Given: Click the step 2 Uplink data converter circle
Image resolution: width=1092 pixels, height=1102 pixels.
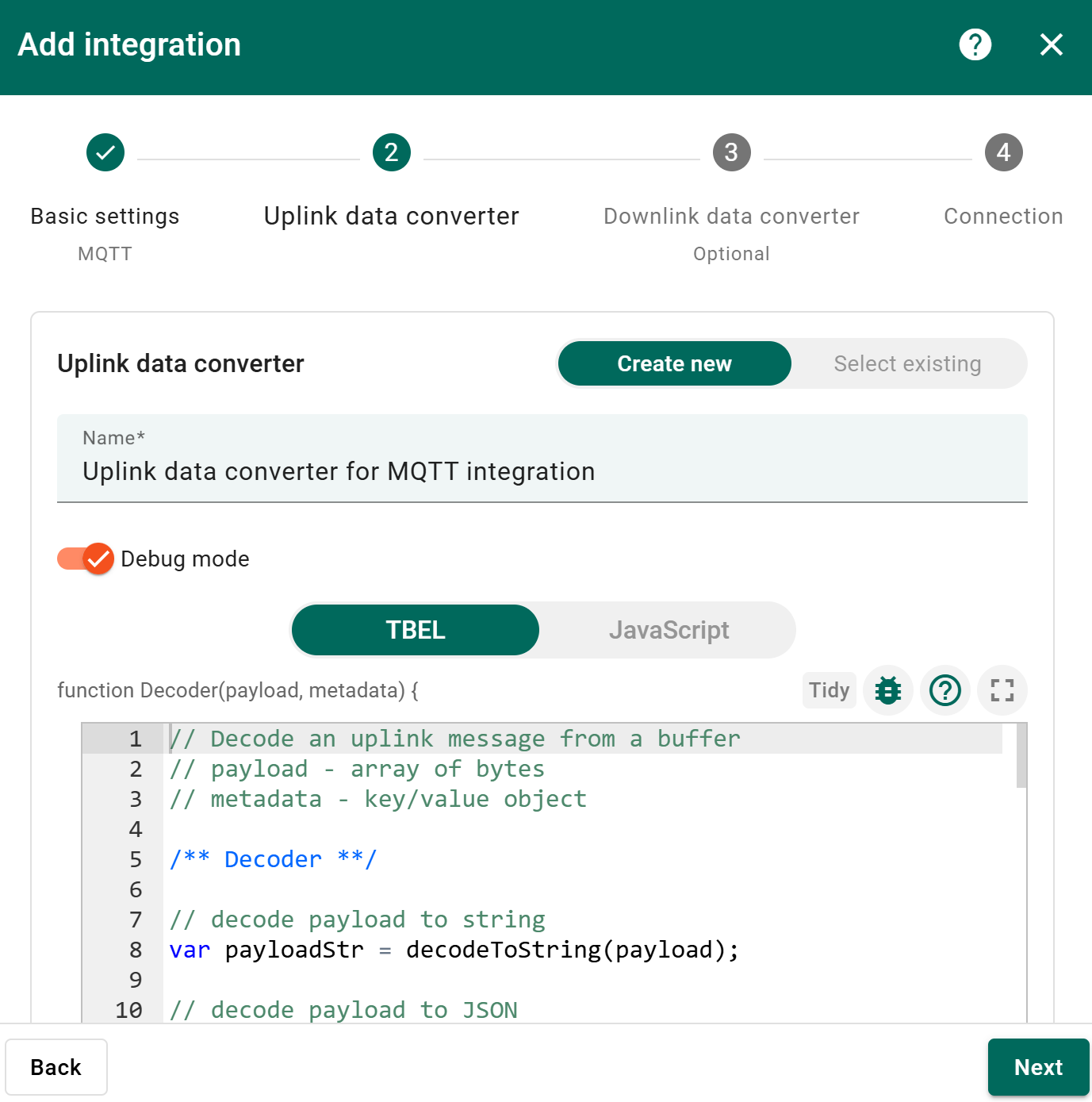Looking at the screenshot, I should pyautogui.click(x=391, y=152).
